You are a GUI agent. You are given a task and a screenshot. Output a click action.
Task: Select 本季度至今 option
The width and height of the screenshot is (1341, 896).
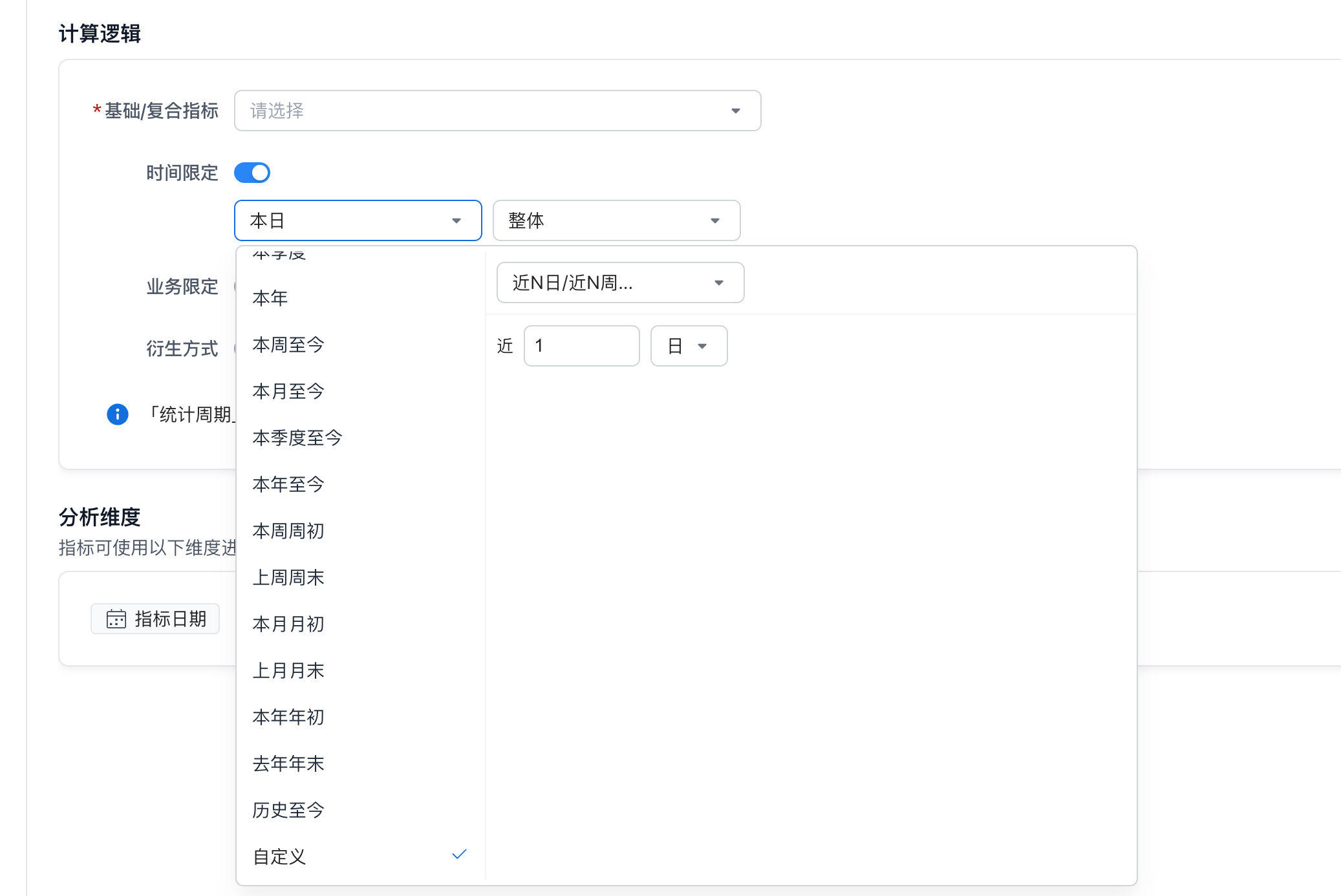click(x=297, y=438)
